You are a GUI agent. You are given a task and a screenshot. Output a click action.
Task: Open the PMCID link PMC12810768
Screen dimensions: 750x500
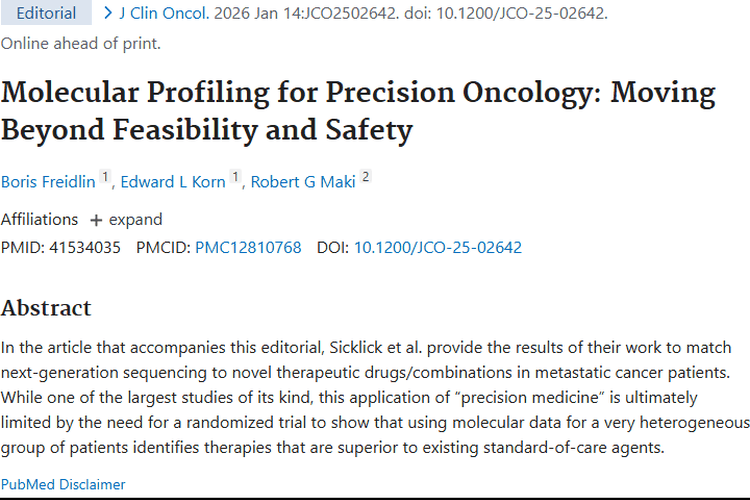[x=248, y=248]
